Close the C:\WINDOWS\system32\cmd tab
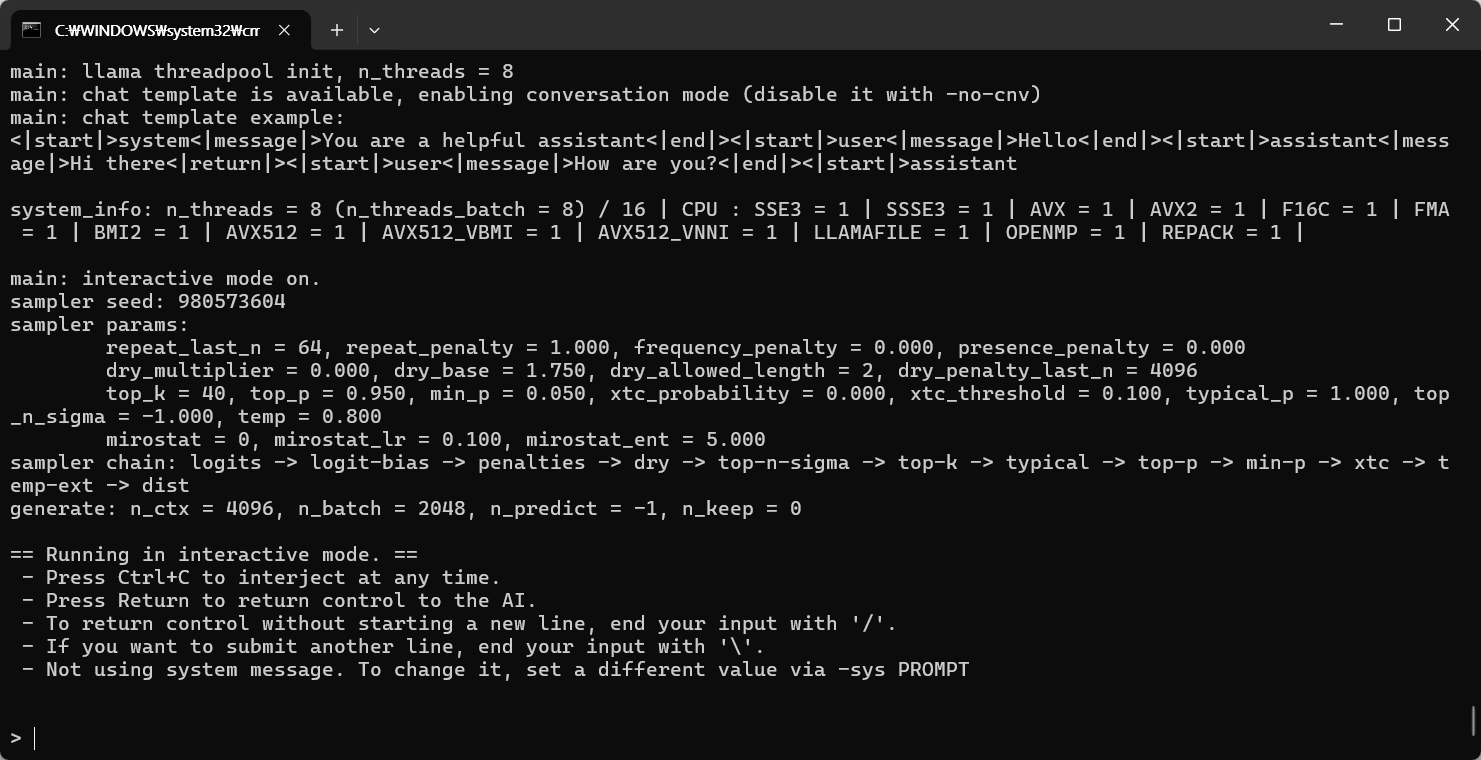 point(284,30)
